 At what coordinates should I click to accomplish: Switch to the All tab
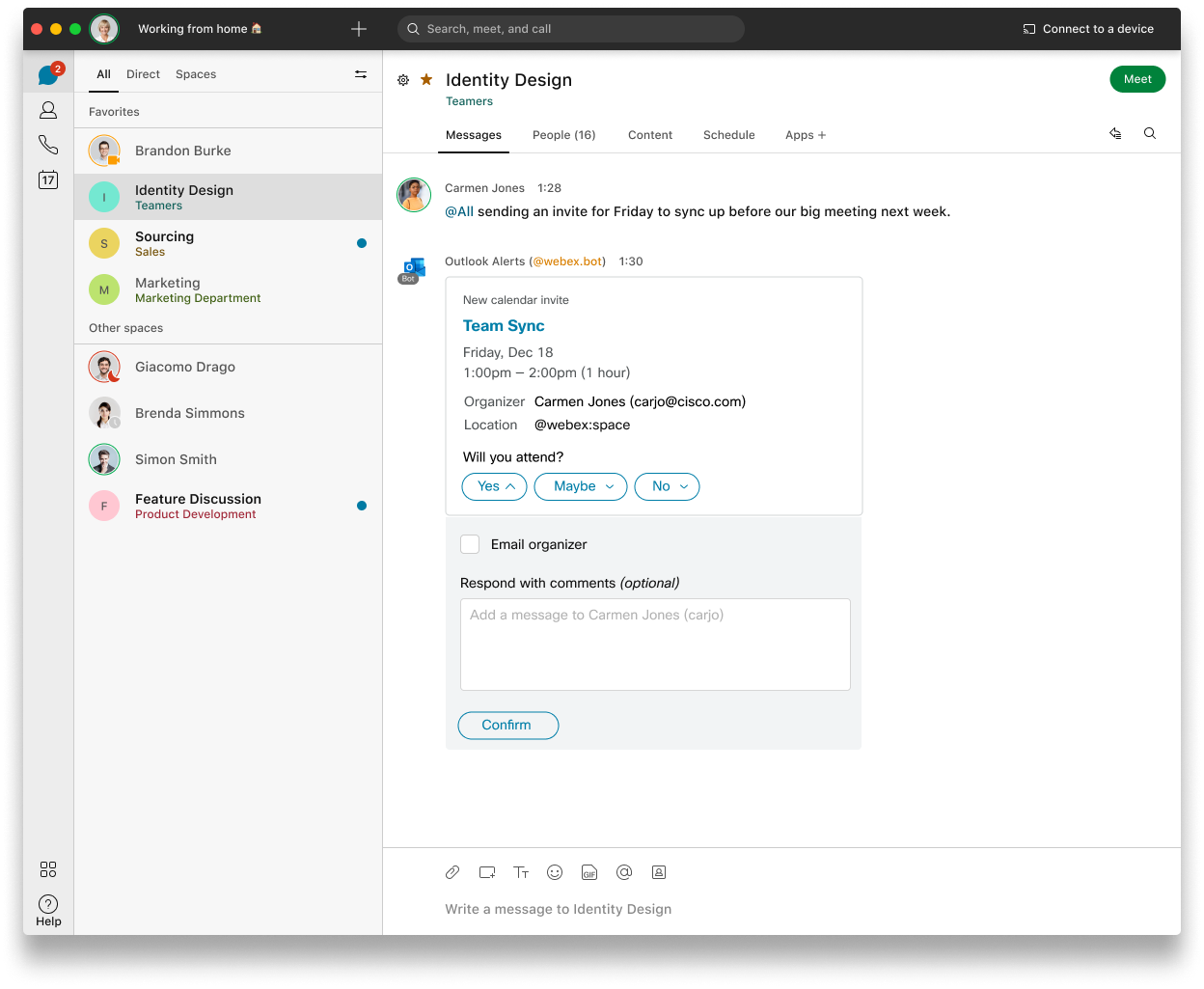click(x=104, y=74)
